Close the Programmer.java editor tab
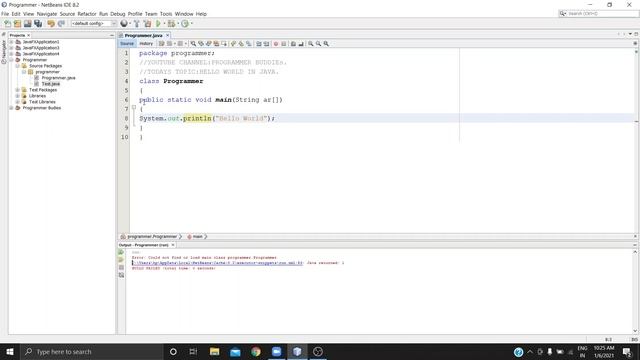Image resolution: width=640 pixels, height=360 pixels. coord(167,36)
